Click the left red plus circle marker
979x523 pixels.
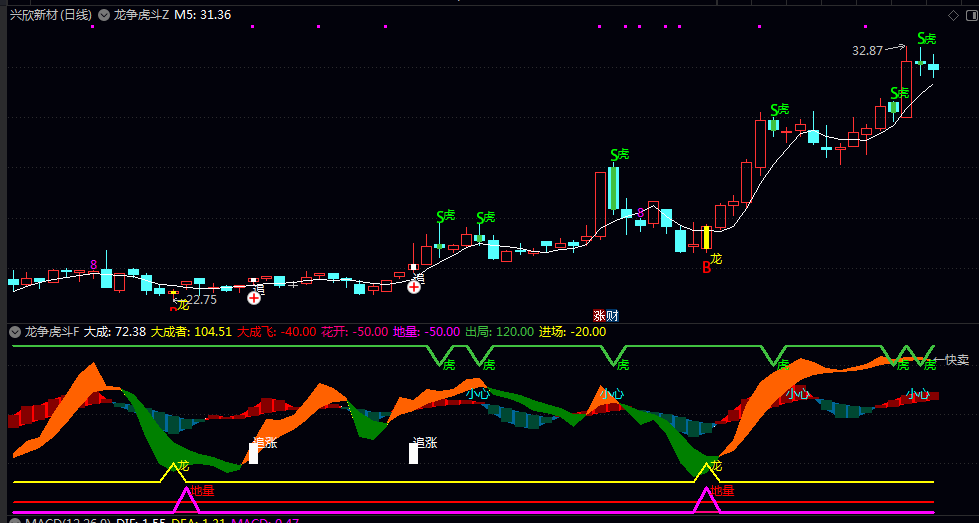(255, 297)
